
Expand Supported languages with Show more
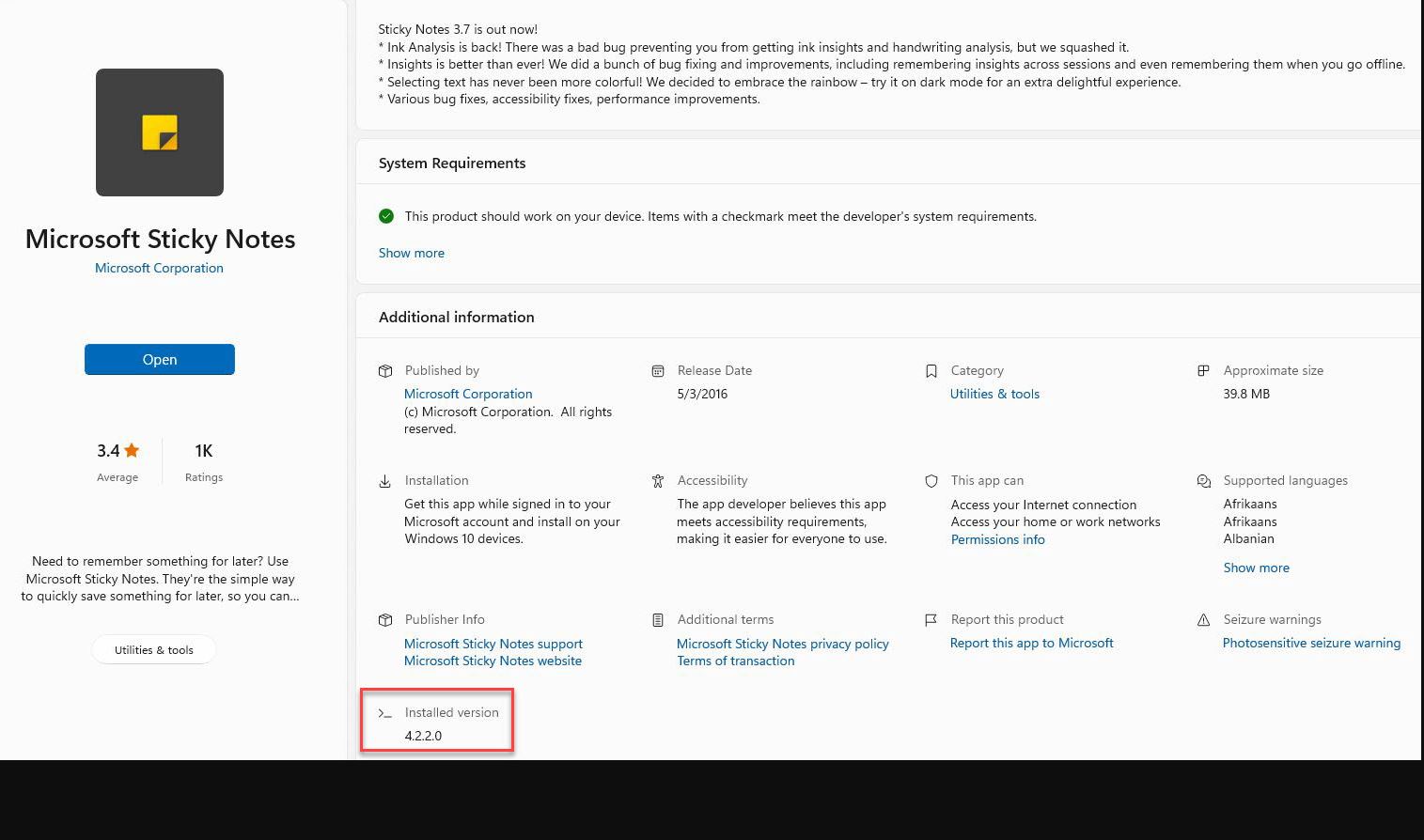pyautogui.click(x=1256, y=568)
